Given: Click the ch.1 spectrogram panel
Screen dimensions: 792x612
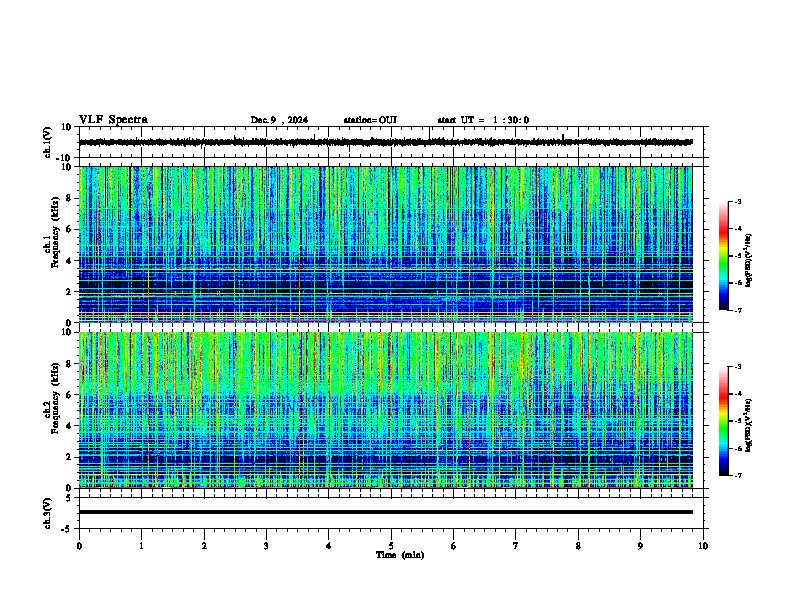Looking at the screenshot, I should click(385, 244).
